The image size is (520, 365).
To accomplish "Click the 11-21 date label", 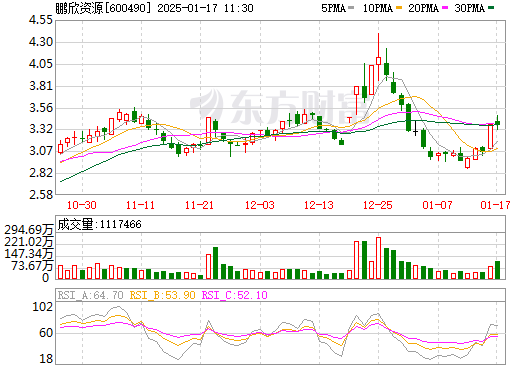I will [199, 205].
